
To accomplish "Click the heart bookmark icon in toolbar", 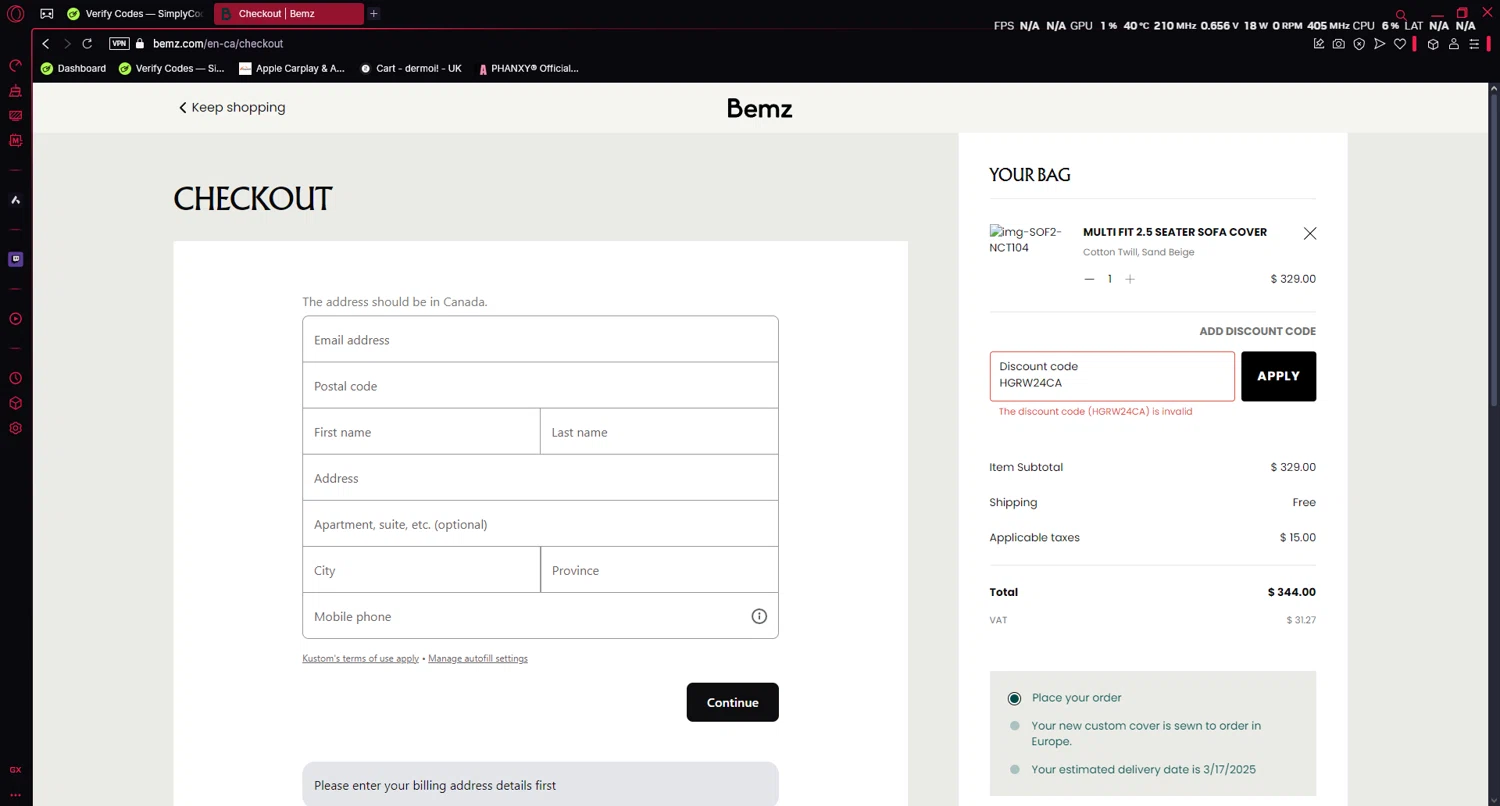I will pyautogui.click(x=1400, y=44).
